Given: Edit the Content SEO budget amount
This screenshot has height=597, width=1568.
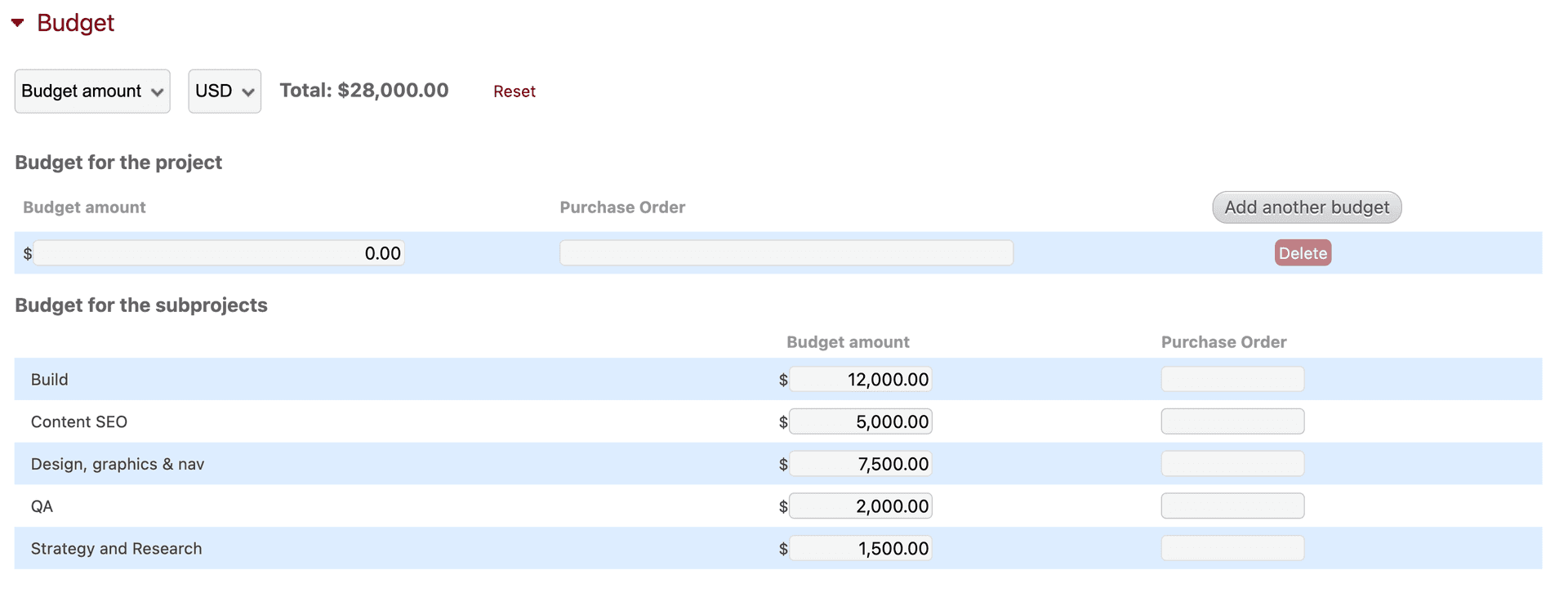Looking at the screenshot, I should (861, 422).
